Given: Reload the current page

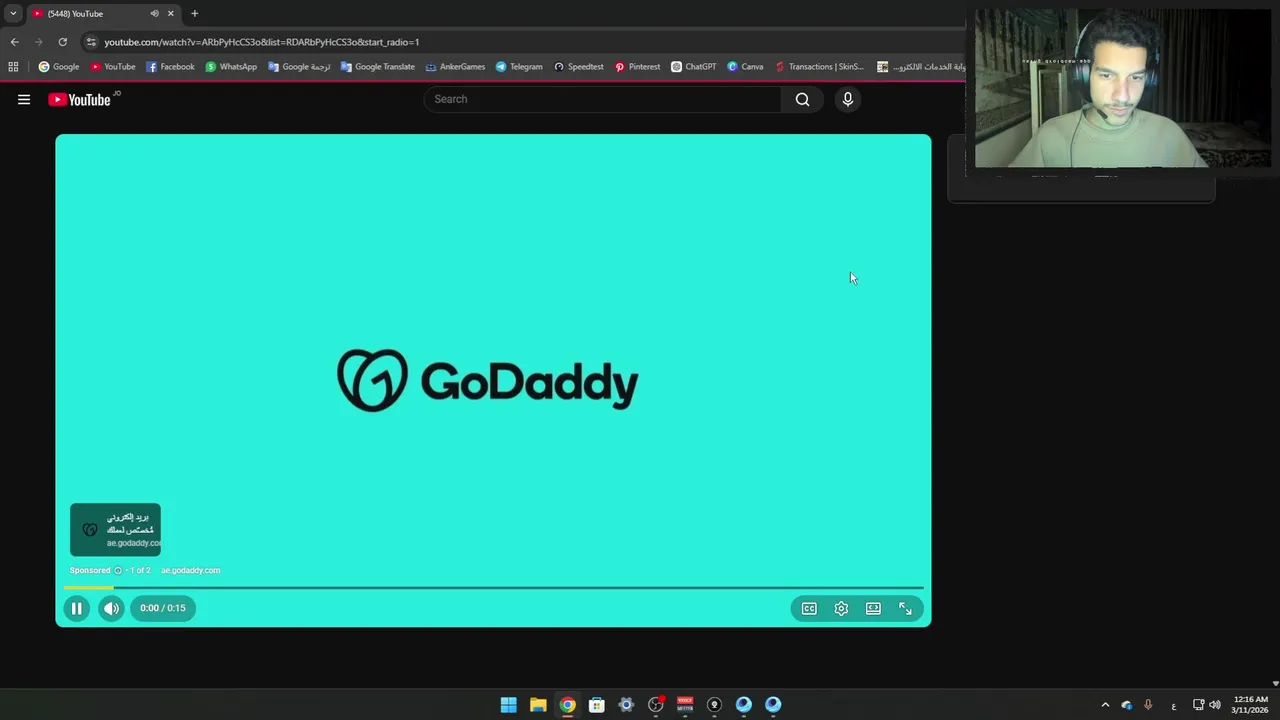Looking at the screenshot, I should (62, 42).
